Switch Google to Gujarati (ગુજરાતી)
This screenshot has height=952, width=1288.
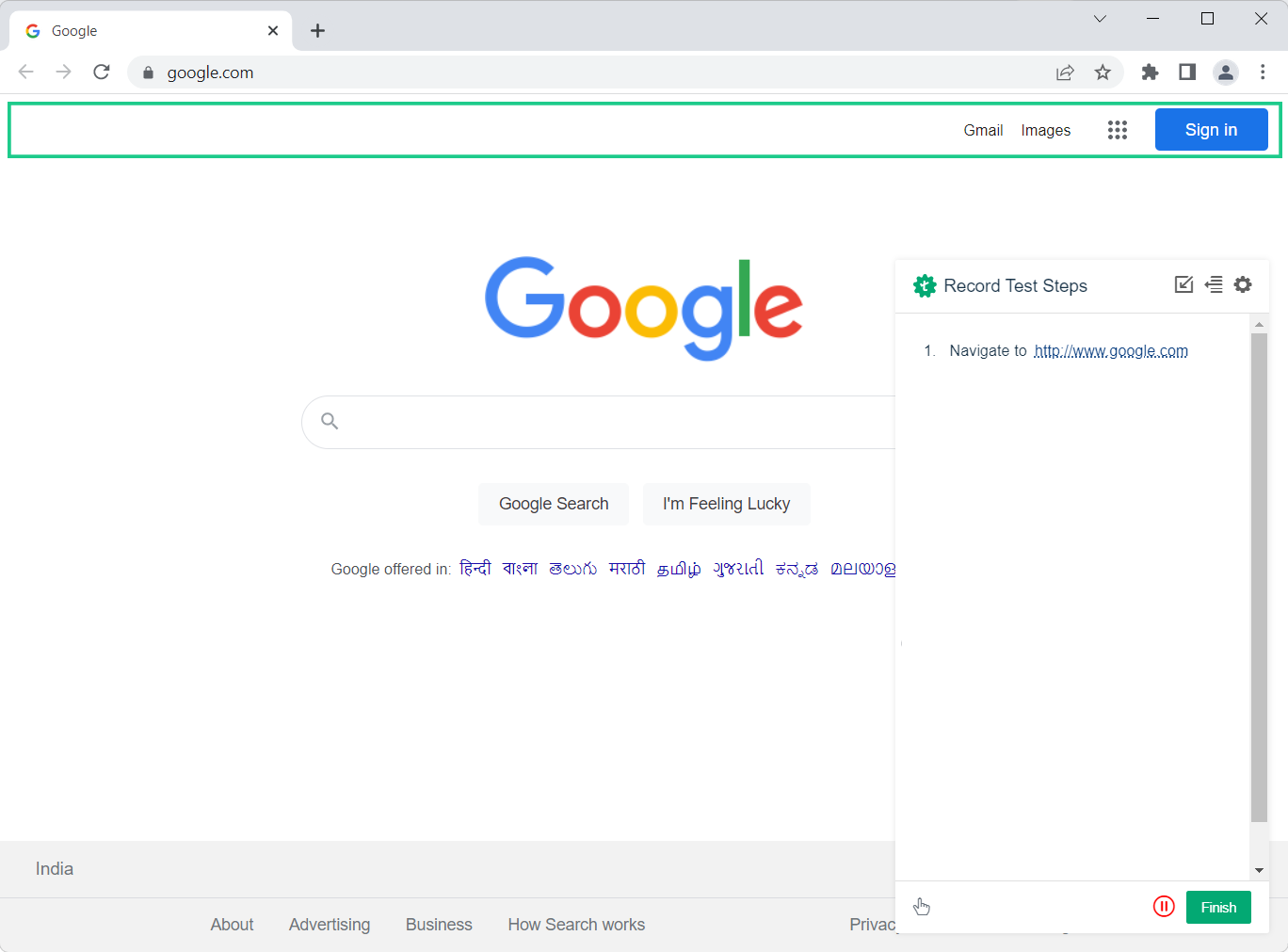[x=738, y=568]
